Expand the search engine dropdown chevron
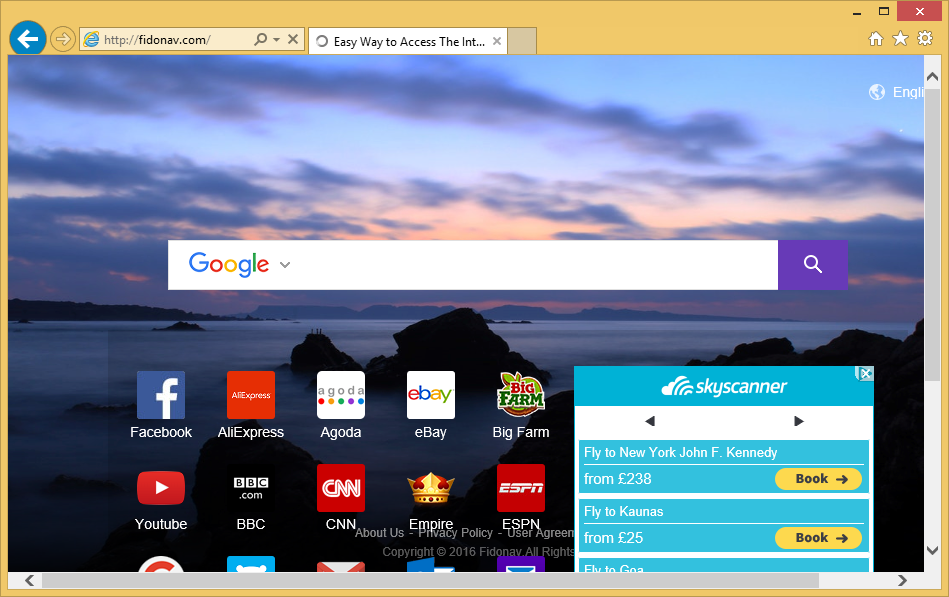This screenshot has width=949, height=597. [x=285, y=265]
